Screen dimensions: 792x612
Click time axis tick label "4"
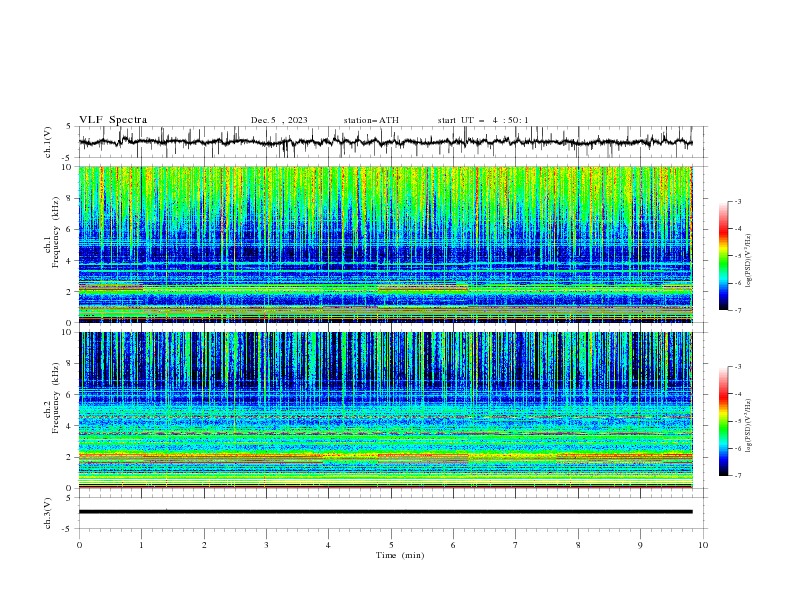[328, 545]
